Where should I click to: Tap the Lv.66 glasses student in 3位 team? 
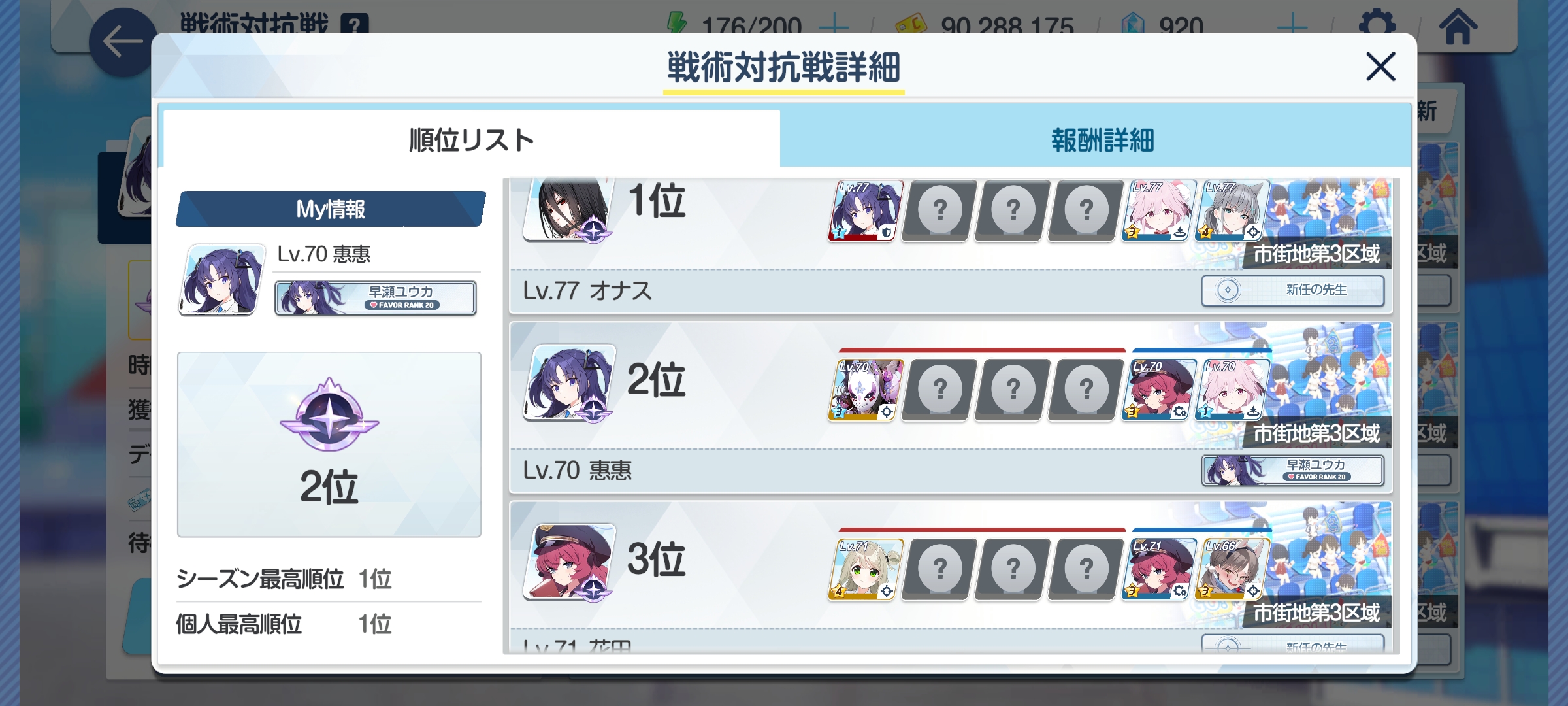coord(1232,569)
